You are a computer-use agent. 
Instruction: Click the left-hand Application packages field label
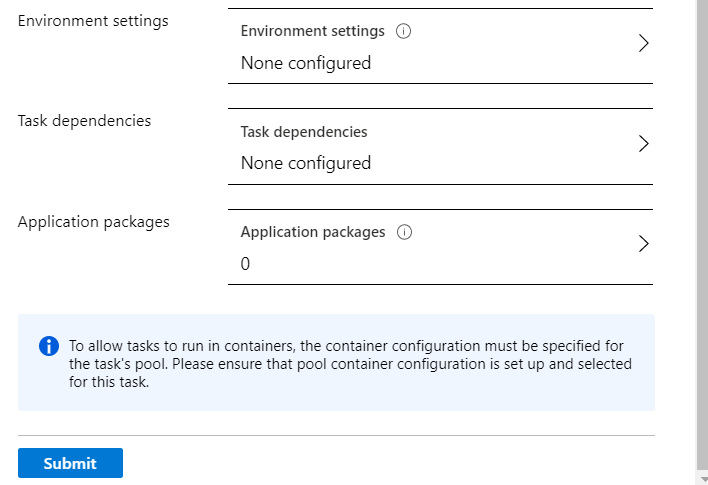click(x=93, y=222)
